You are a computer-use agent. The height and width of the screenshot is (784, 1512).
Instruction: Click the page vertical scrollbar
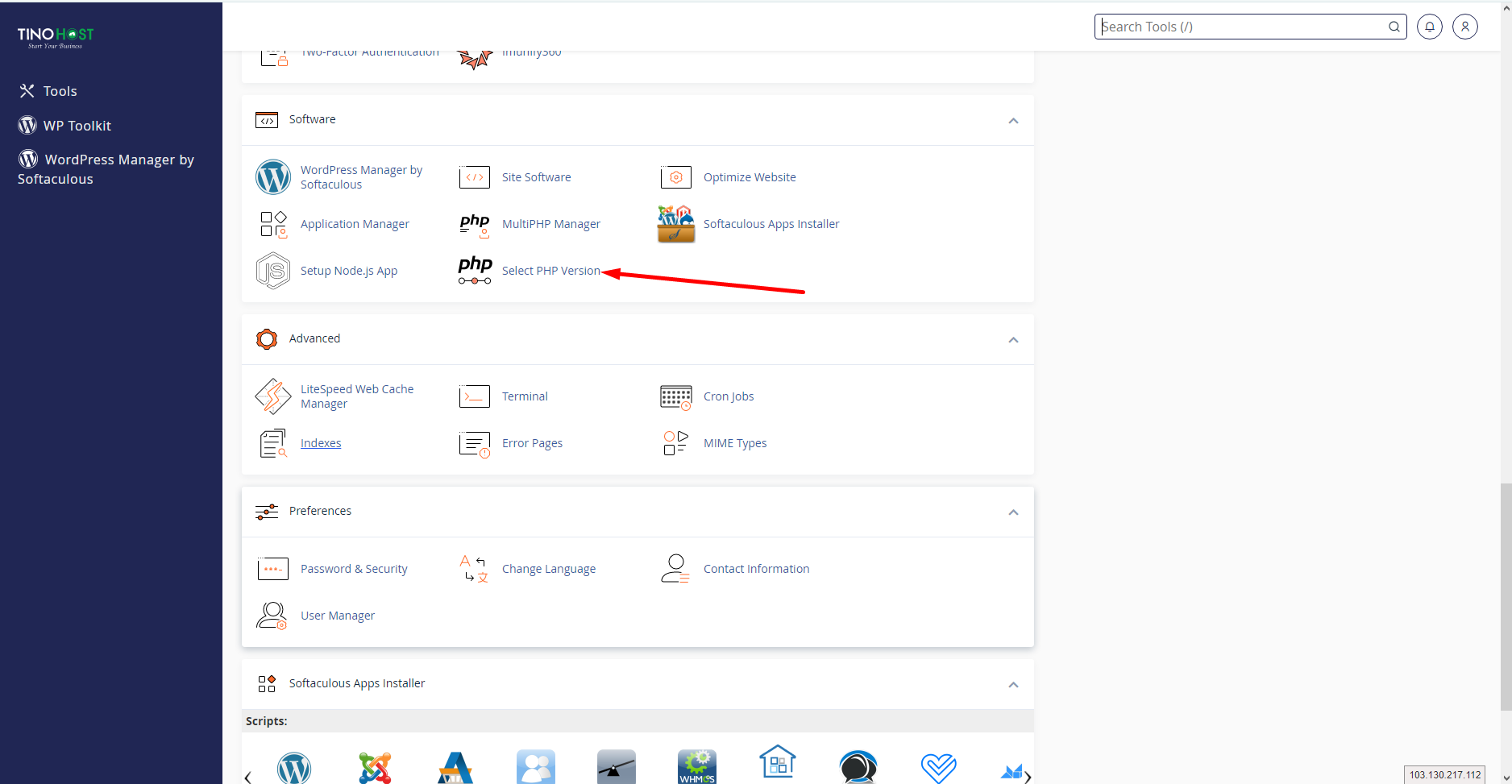(x=1506, y=596)
